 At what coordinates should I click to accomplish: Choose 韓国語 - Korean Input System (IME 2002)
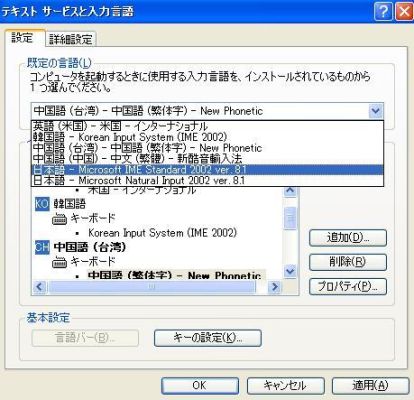[207, 137]
